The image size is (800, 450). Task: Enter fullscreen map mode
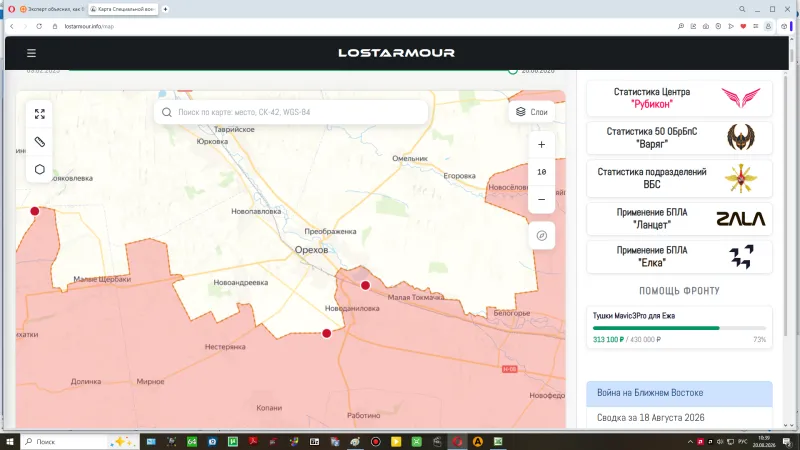(40, 114)
